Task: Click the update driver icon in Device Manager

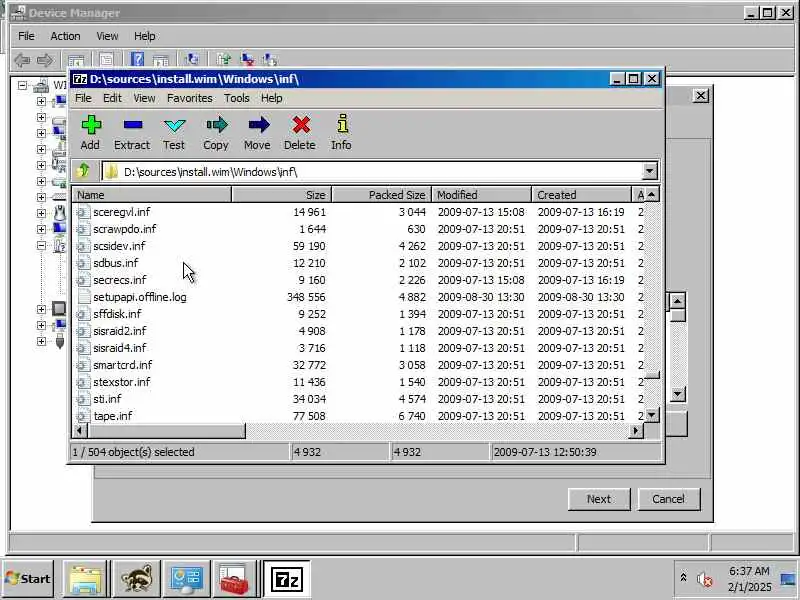Action: [x=223, y=60]
